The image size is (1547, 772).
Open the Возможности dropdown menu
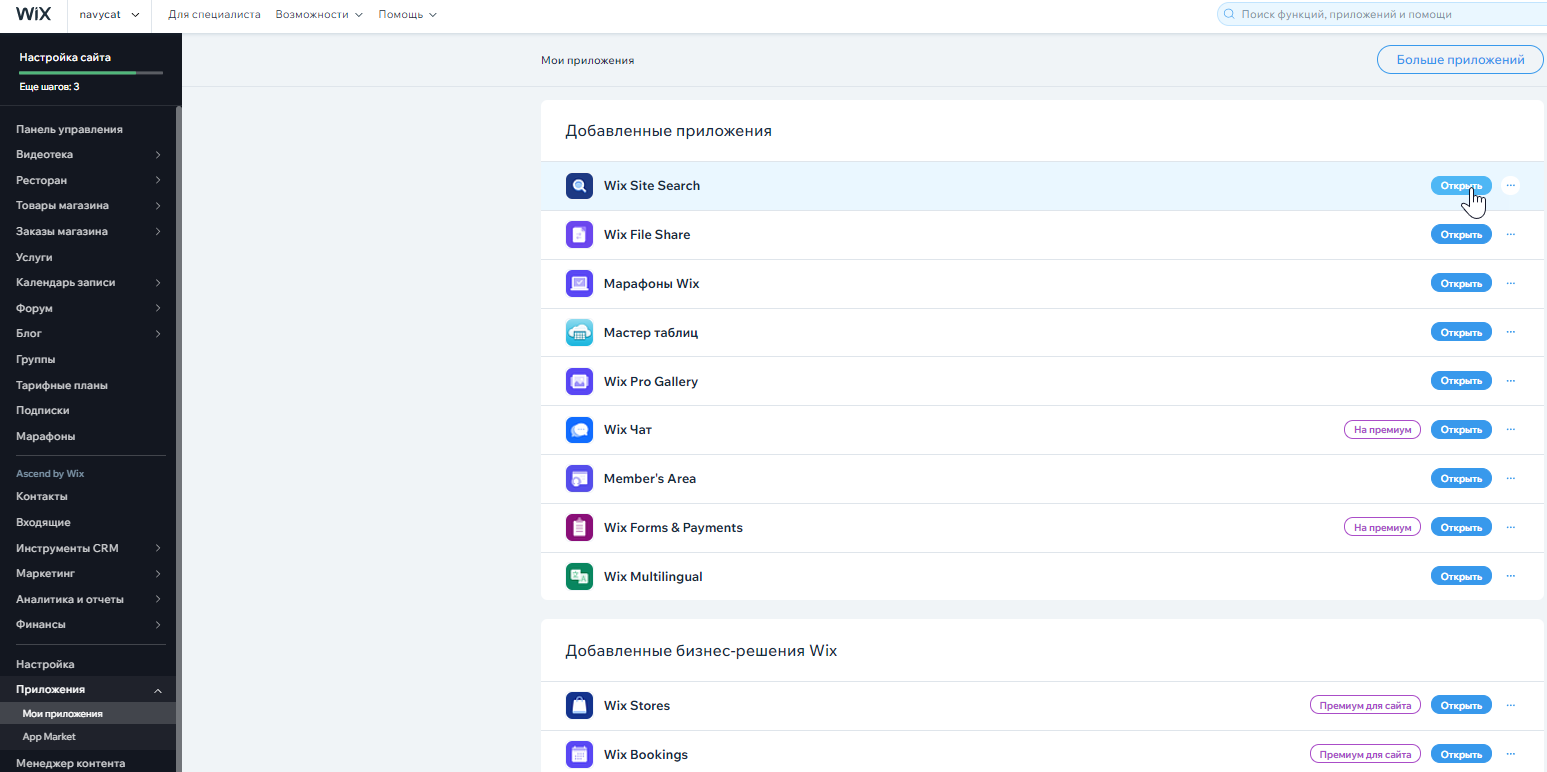coord(319,15)
